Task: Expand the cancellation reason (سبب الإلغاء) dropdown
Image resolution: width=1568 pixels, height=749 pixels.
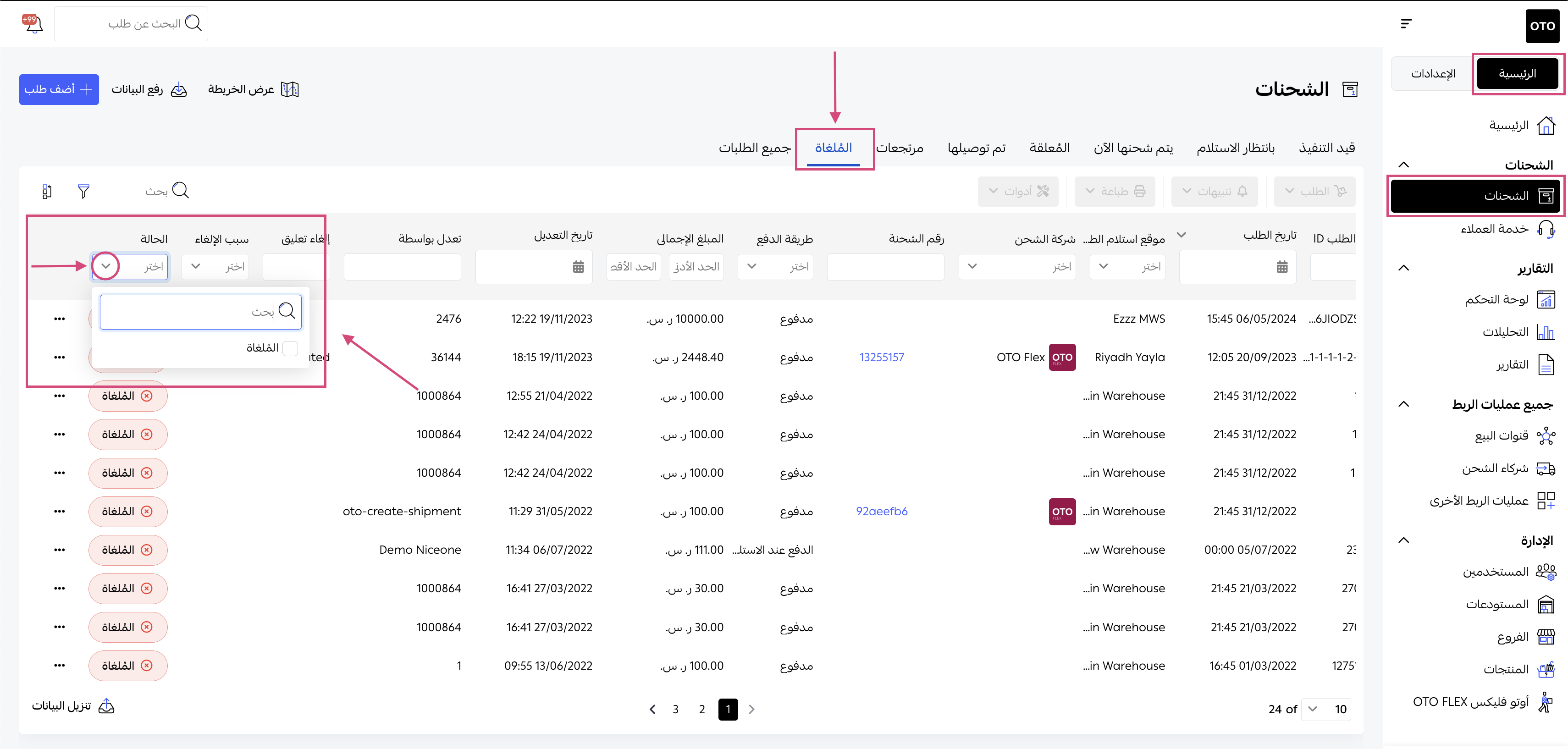Action: 196,266
